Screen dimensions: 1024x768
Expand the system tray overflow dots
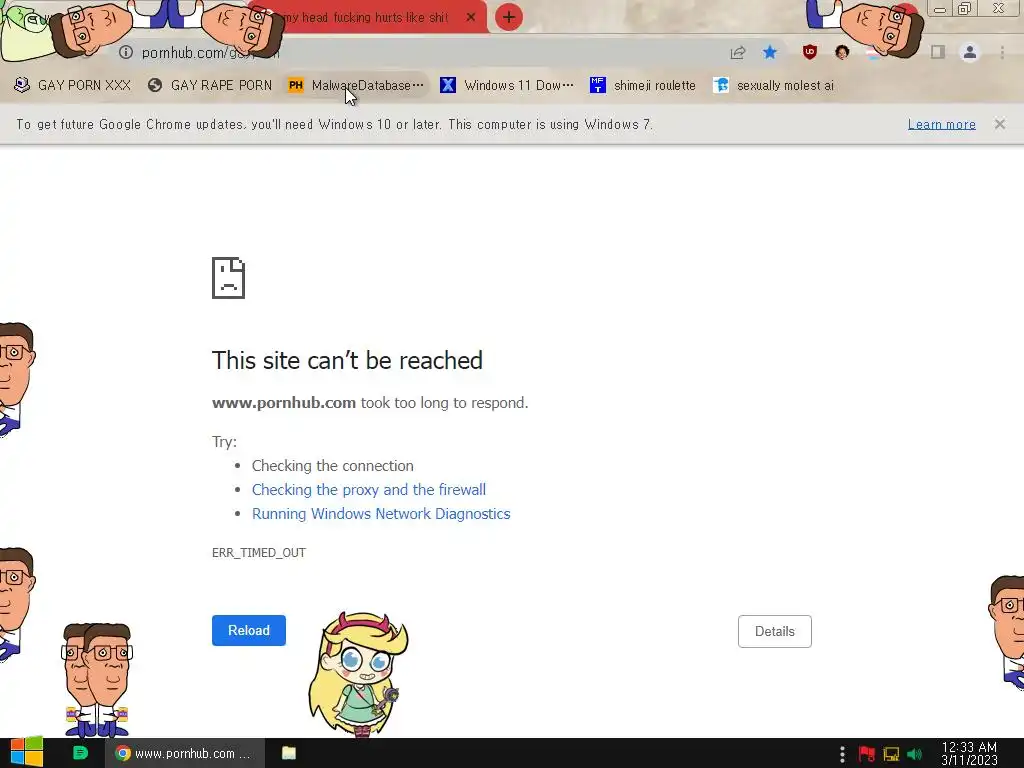click(x=842, y=754)
